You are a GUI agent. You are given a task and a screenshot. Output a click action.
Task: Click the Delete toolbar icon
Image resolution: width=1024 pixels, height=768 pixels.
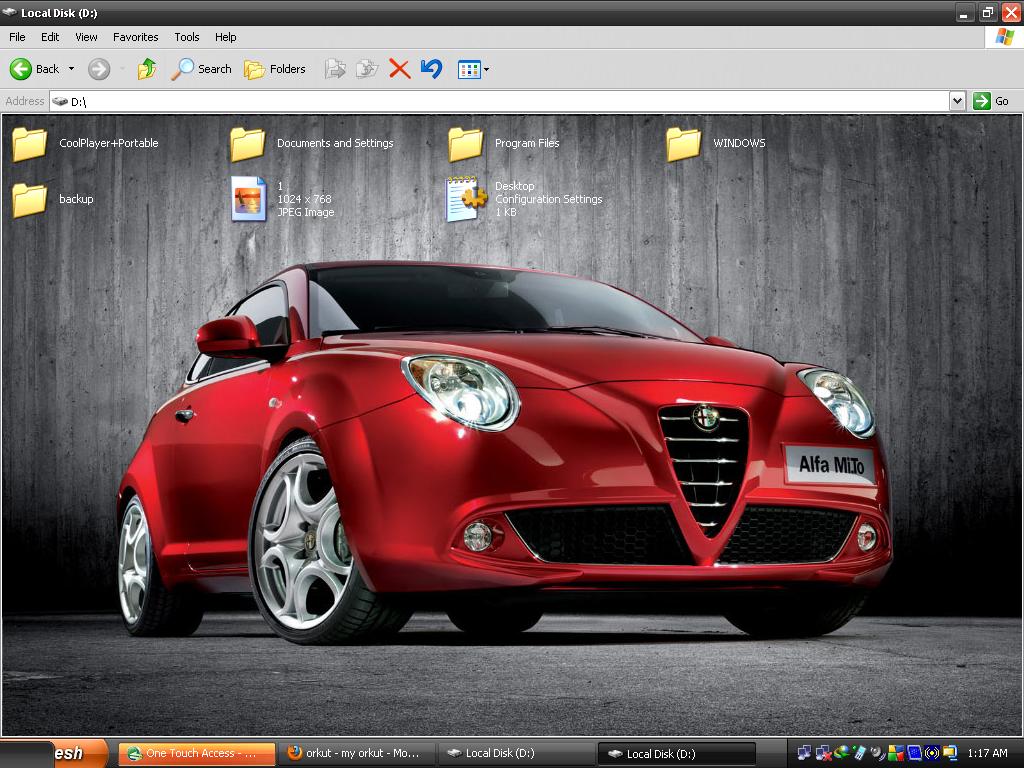(399, 68)
